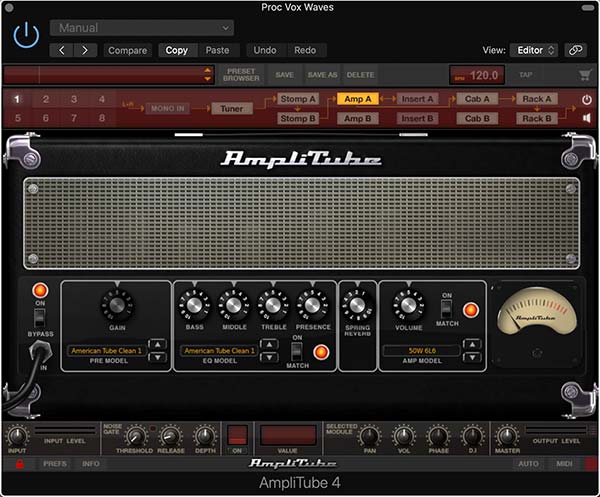Click the EQ match red LED
Image resolution: width=600 pixels, height=497 pixels.
pyautogui.click(x=321, y=352)
